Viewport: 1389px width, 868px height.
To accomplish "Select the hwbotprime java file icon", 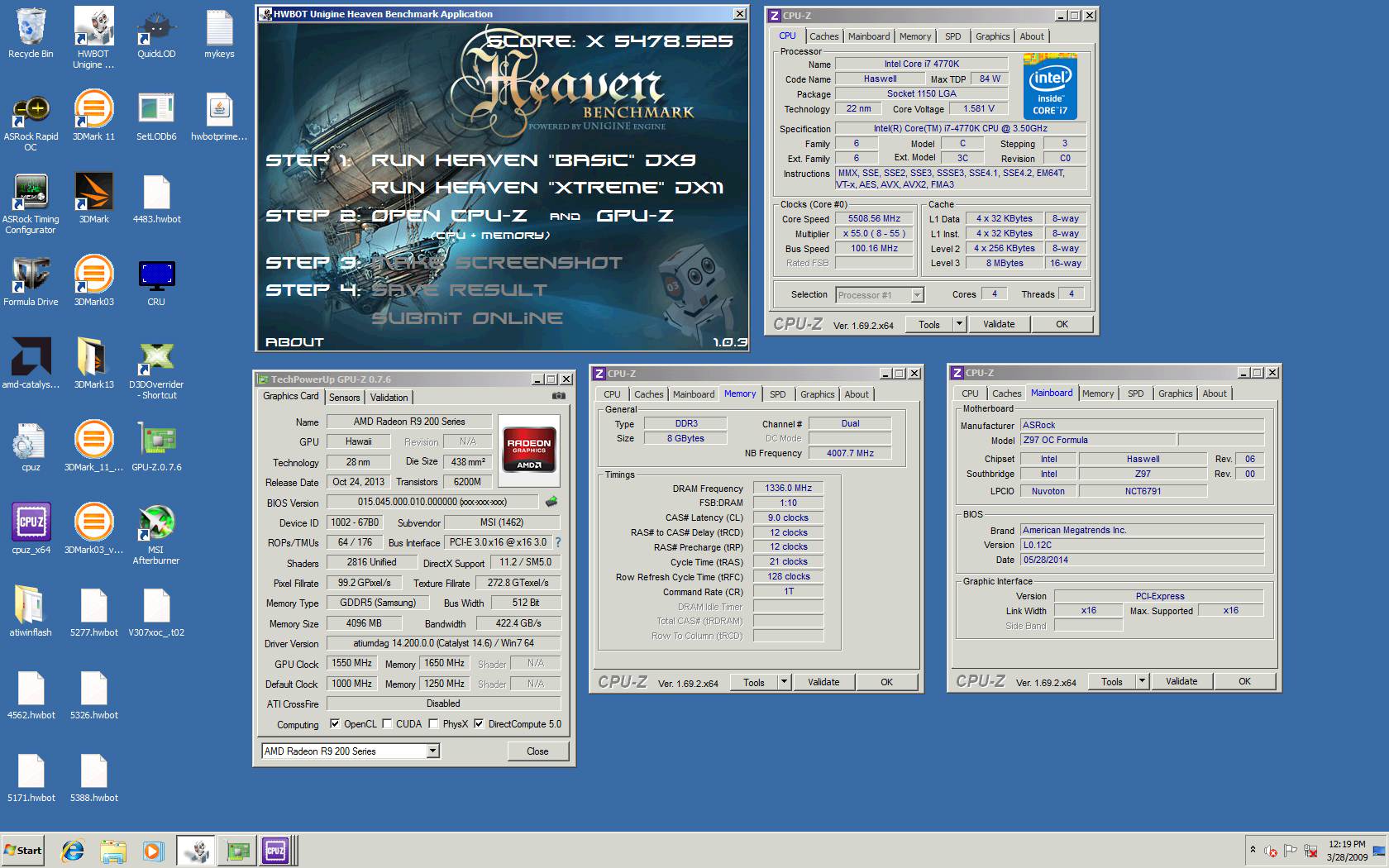I will tap(219, 116).
